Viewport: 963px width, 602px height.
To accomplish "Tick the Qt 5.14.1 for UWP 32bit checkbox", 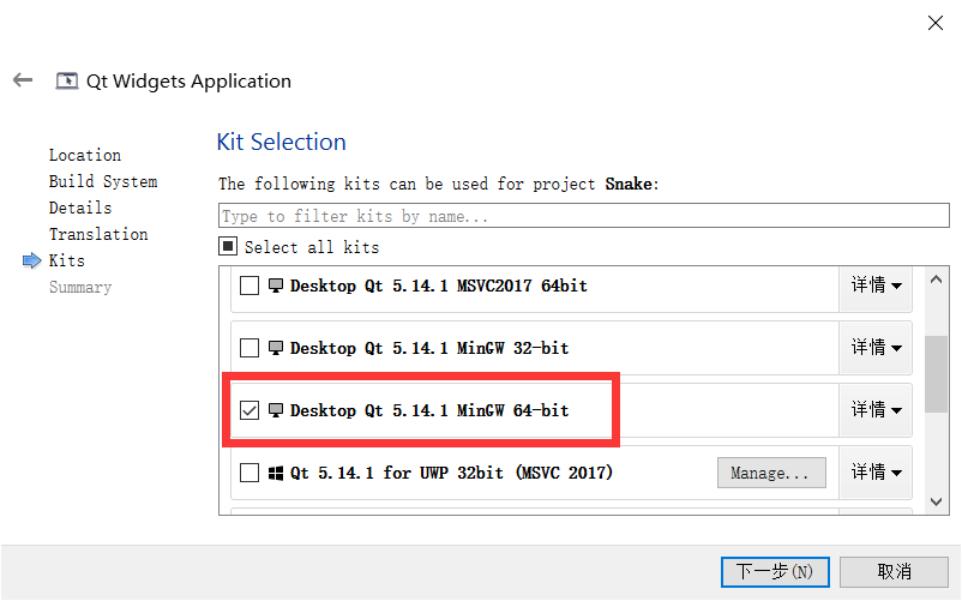I will [250, 472].
